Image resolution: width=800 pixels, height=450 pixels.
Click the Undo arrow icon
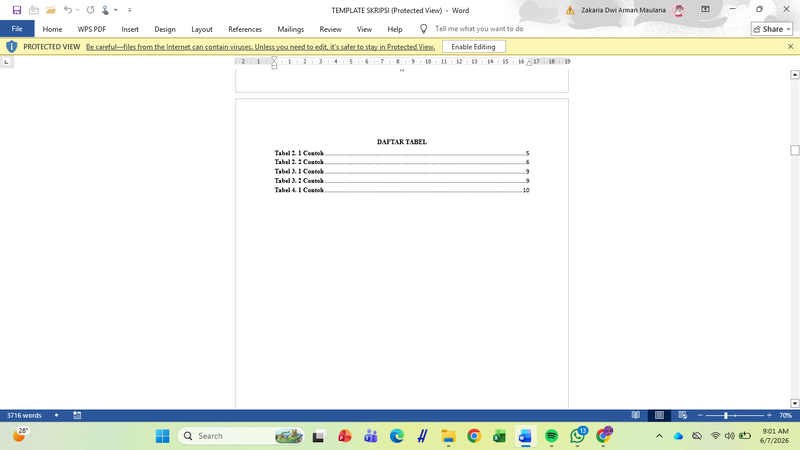(68, 10)
